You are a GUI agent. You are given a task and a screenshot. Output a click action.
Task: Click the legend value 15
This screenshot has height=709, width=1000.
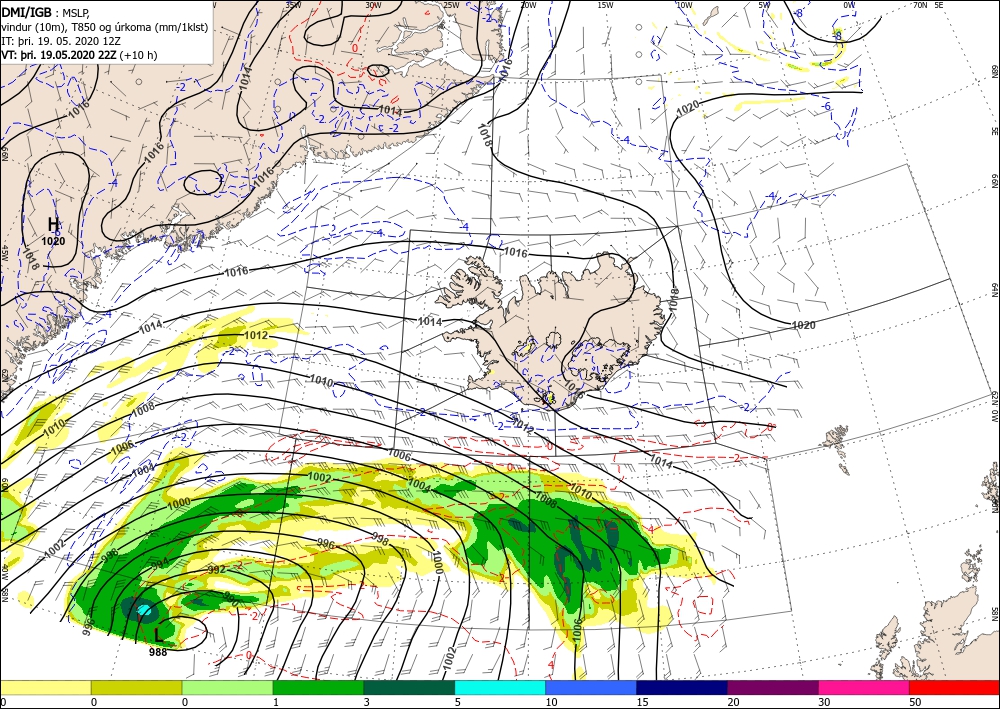click(642, 702)
